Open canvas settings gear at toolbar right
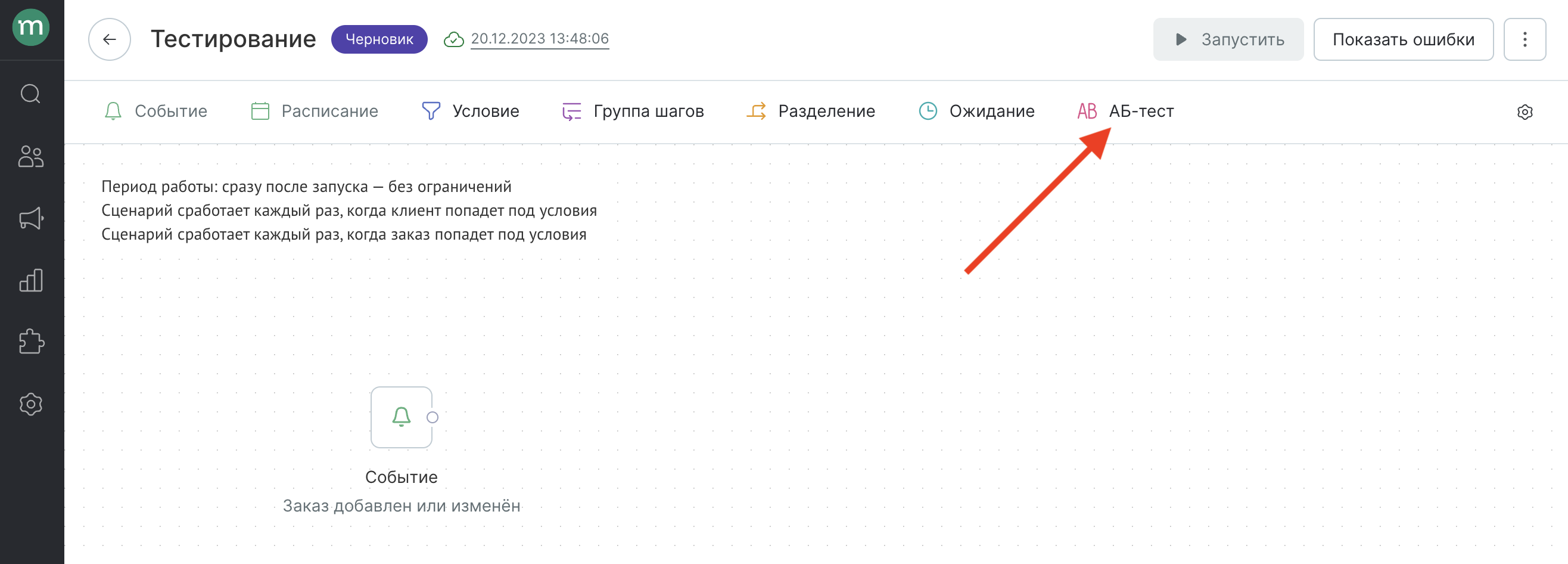Screen dimensions: 1568x564 [x=1525, y=112]
